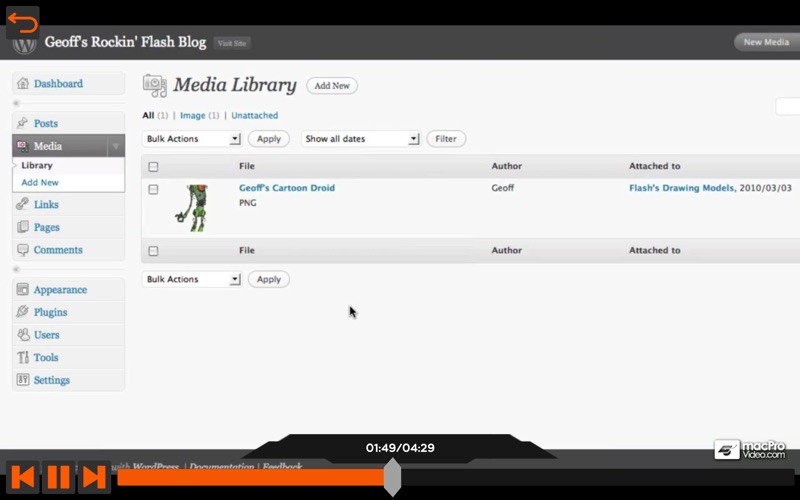The width and height of the screenshot is (800, 500).
Task: Click the Dashboard home icon
Action: (23, 84)
